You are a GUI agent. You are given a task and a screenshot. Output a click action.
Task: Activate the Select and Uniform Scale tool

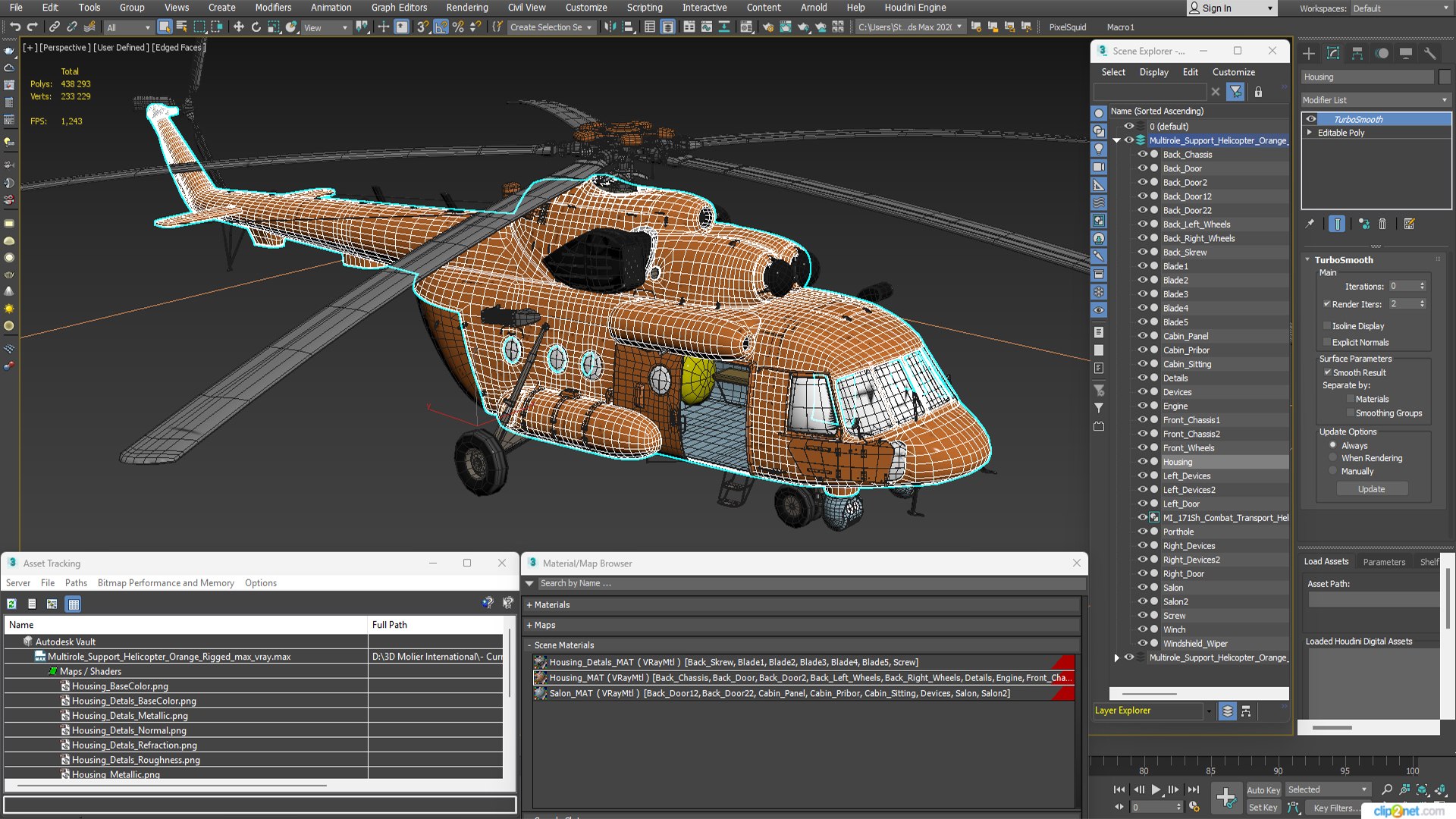273,27
